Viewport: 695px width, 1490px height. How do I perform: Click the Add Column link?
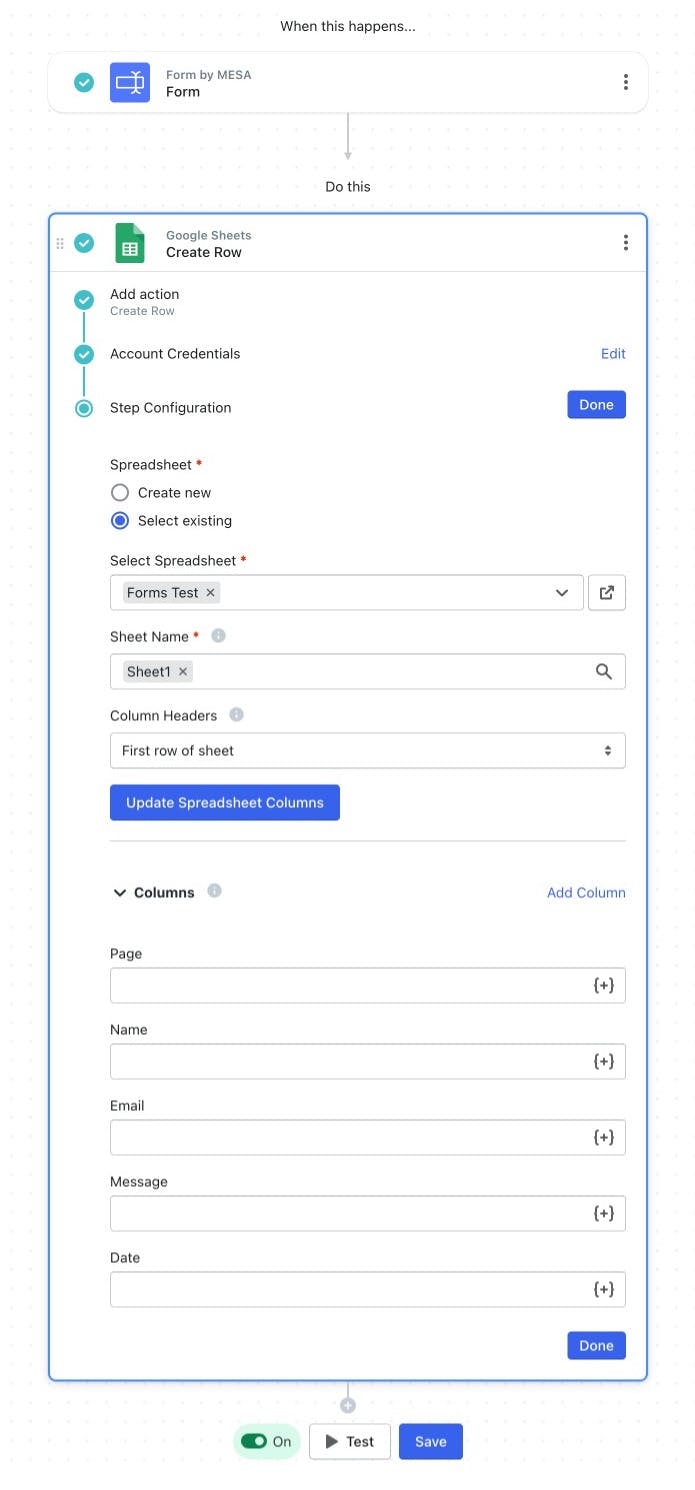point(586,893)
